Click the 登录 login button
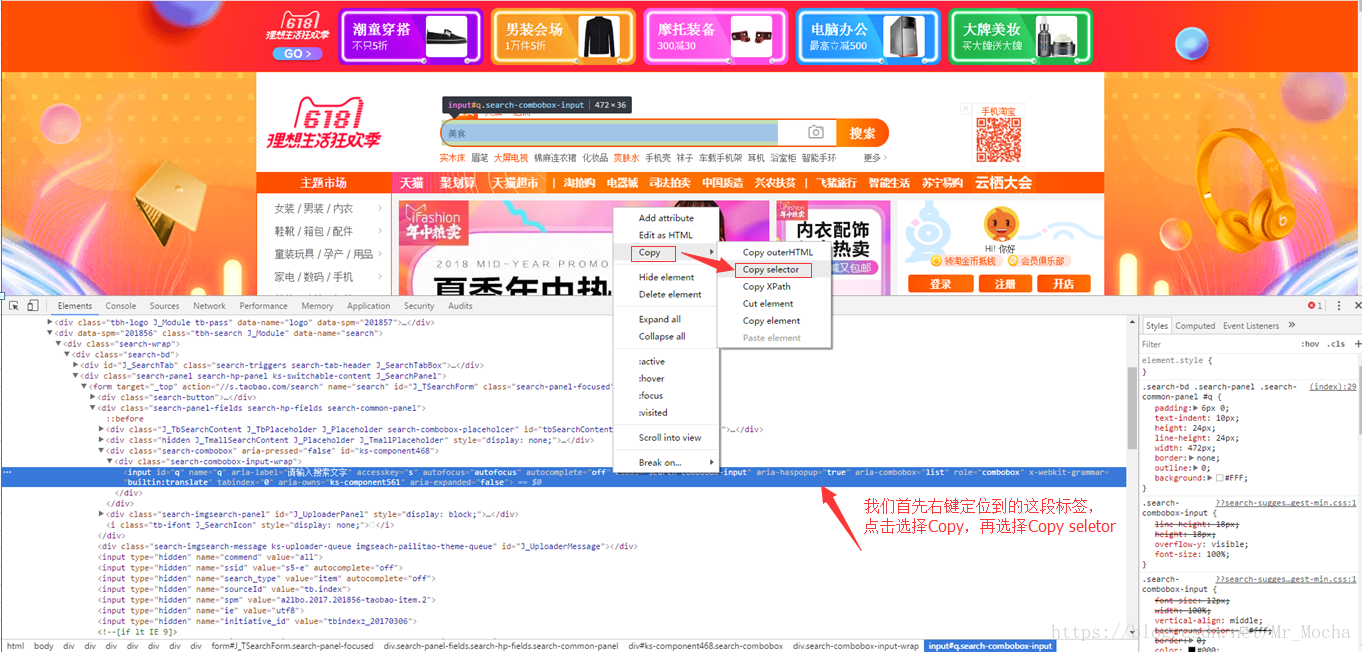Image resolution: width=1362 pixels, height=652 pixels. (941, 284)
